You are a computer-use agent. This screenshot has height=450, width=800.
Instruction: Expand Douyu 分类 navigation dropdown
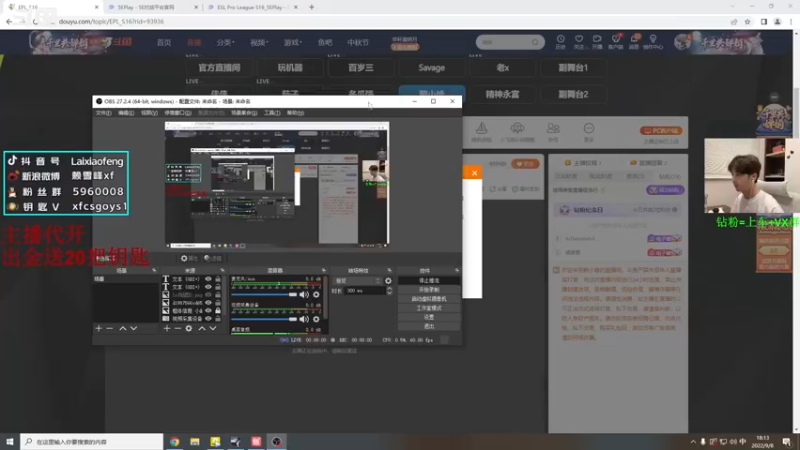(x=226, y=42)
